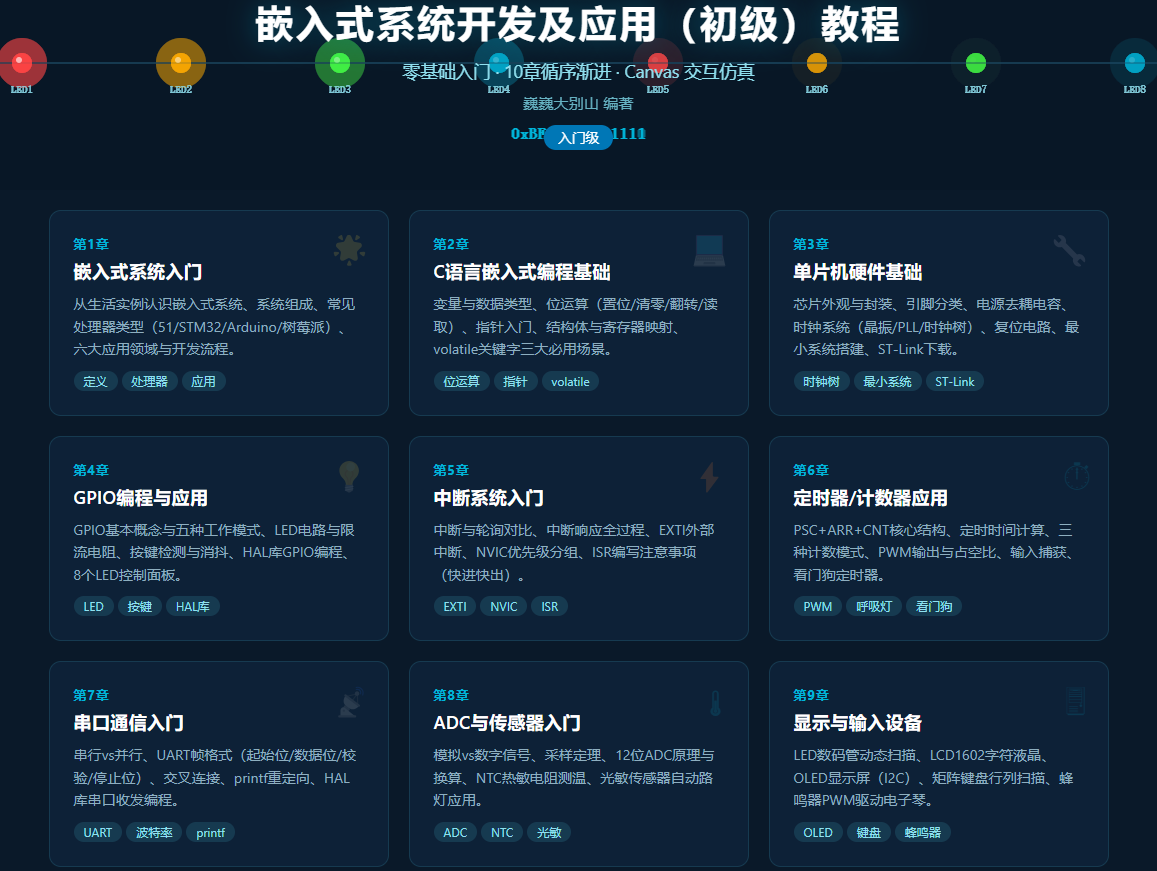1157x871 pixels.
Task: Click the 第1章 label
Action: 91,244
